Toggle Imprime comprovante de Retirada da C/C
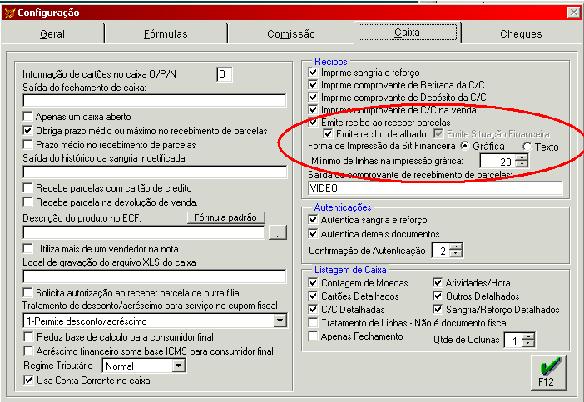Viewport: 584px width, 402px height. [x=313, y=85]
